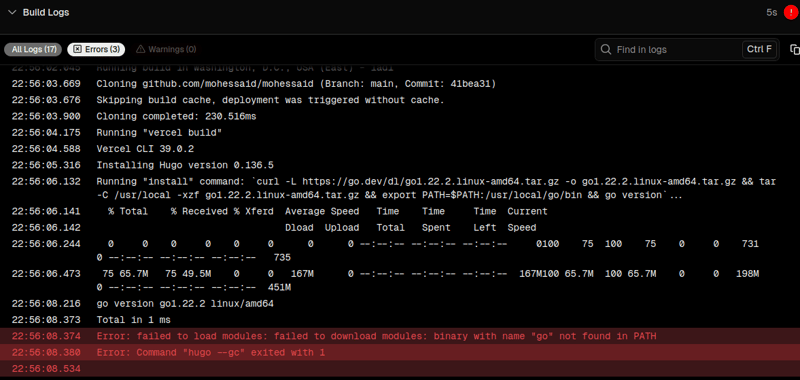Viewport: 800px width, 380px height.
Task: Click the Find in logs search field
Action: (x=687, y=49)
